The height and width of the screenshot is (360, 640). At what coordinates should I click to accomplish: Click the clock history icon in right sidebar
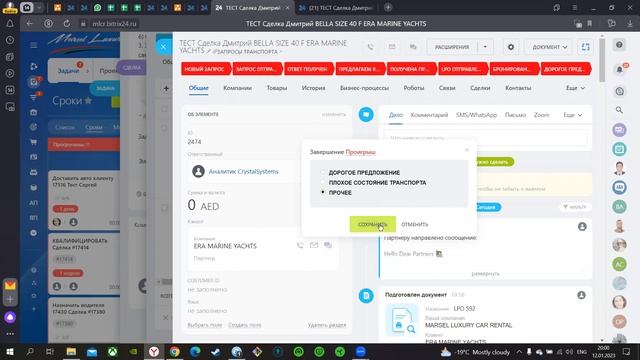point(619,91)
